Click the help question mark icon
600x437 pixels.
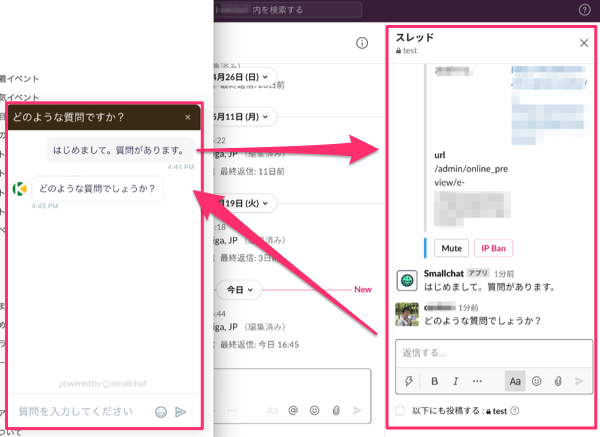[584, 10]
